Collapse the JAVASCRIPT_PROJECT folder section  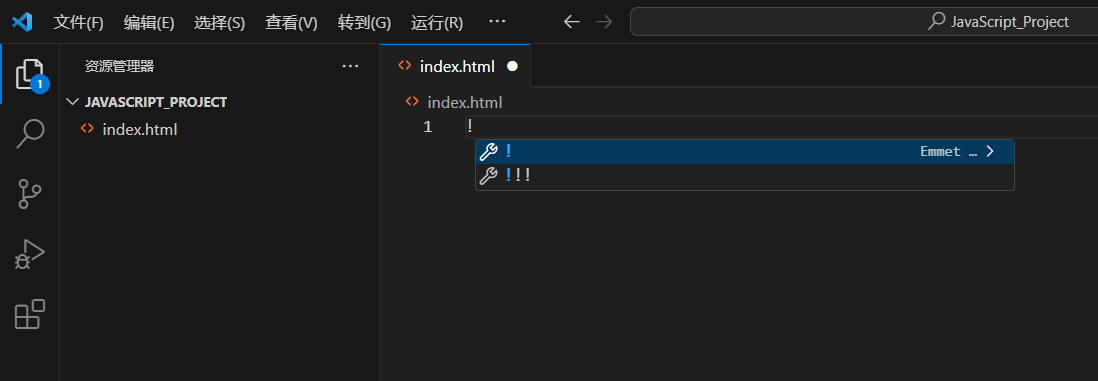coord(71,102)
